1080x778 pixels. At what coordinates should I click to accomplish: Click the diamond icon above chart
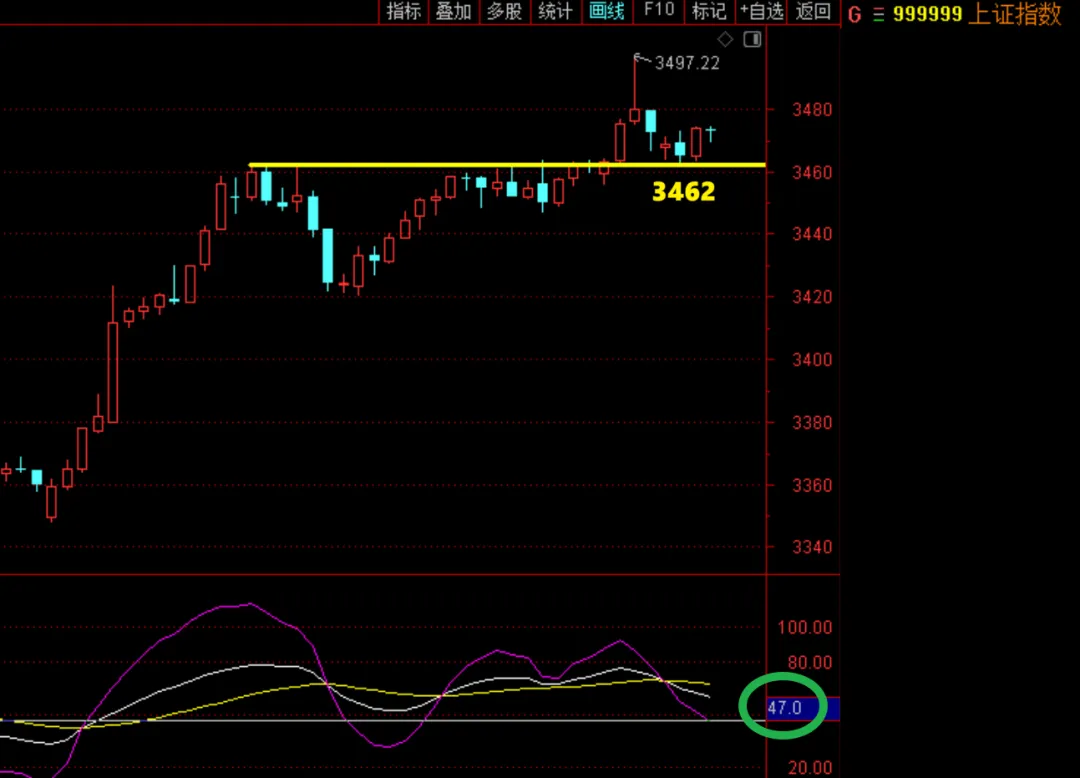(725, 39)
